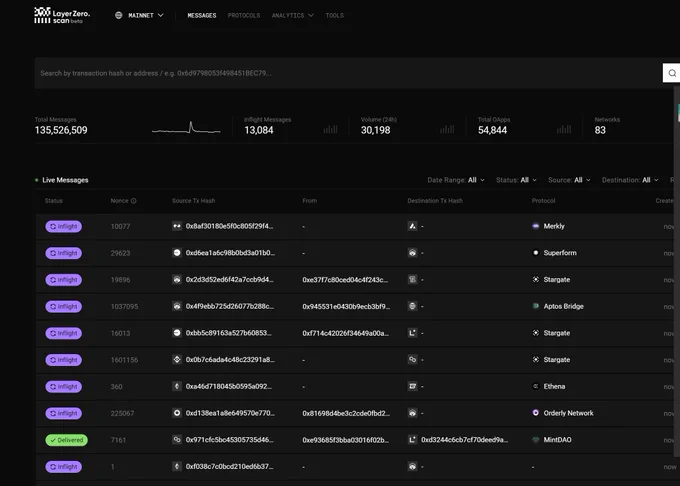Open the Source filter dropdown
Screen dimensions: 680x486
click(569, 180)
